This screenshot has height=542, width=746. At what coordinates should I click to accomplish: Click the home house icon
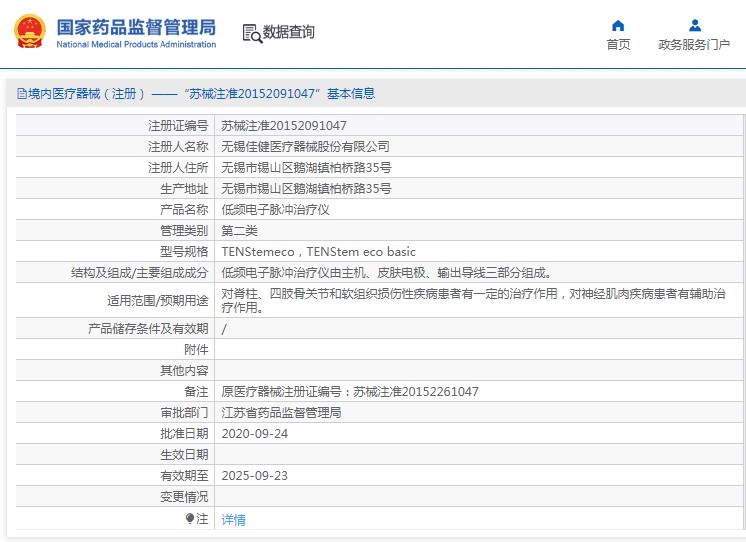click(x=618, y=25)
